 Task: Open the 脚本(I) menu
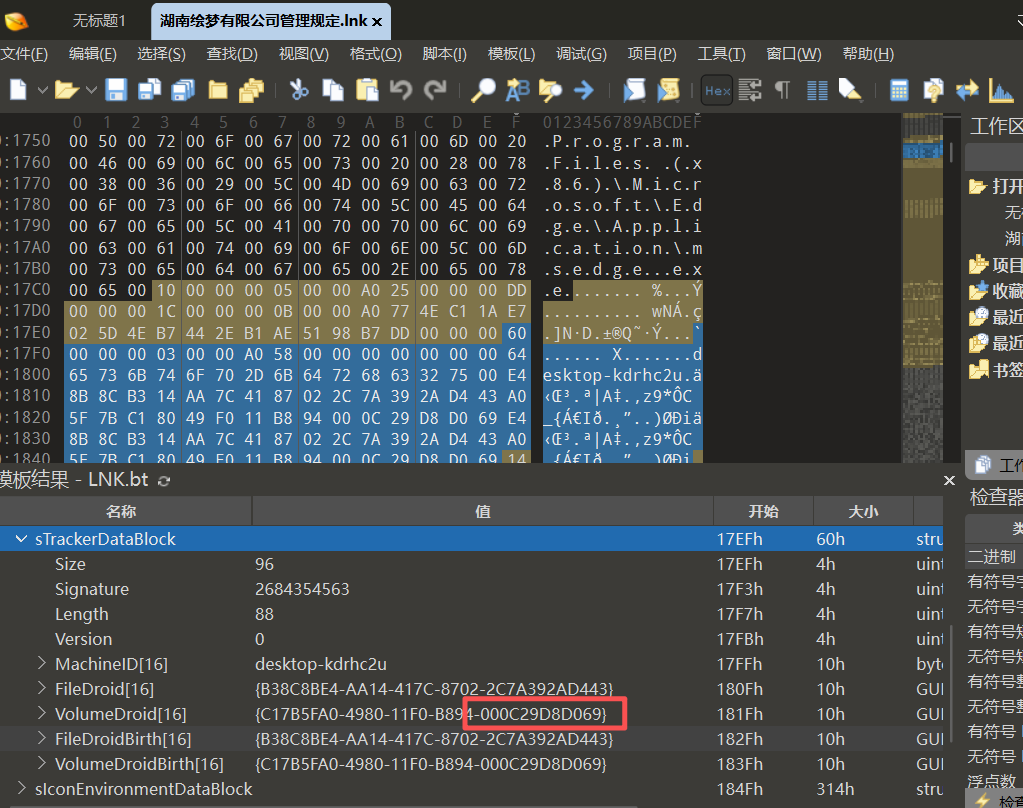444,54
